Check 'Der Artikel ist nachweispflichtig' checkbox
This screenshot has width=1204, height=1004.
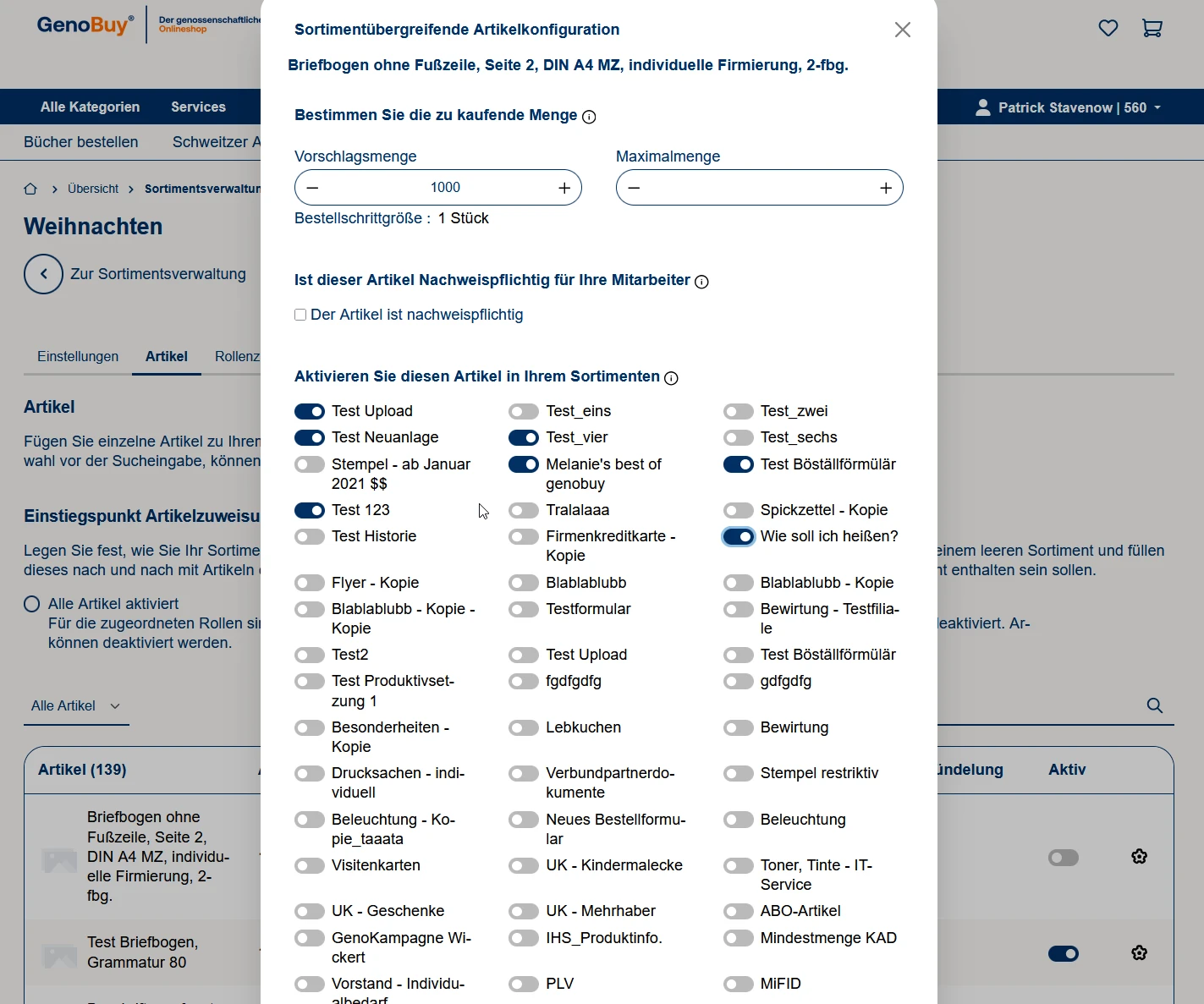point(300,315)
